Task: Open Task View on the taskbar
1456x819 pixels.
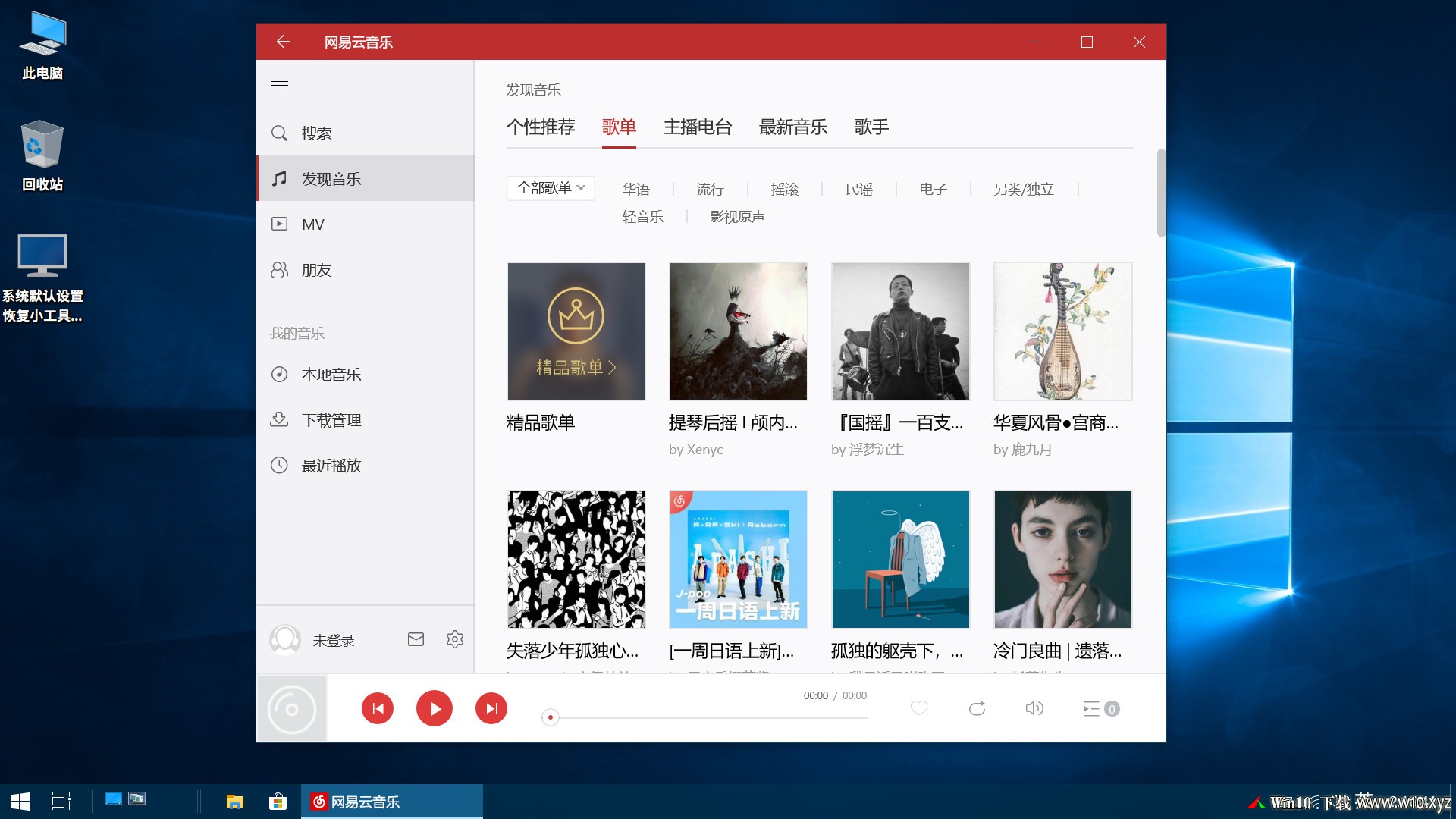Action: tap(61, 802)
